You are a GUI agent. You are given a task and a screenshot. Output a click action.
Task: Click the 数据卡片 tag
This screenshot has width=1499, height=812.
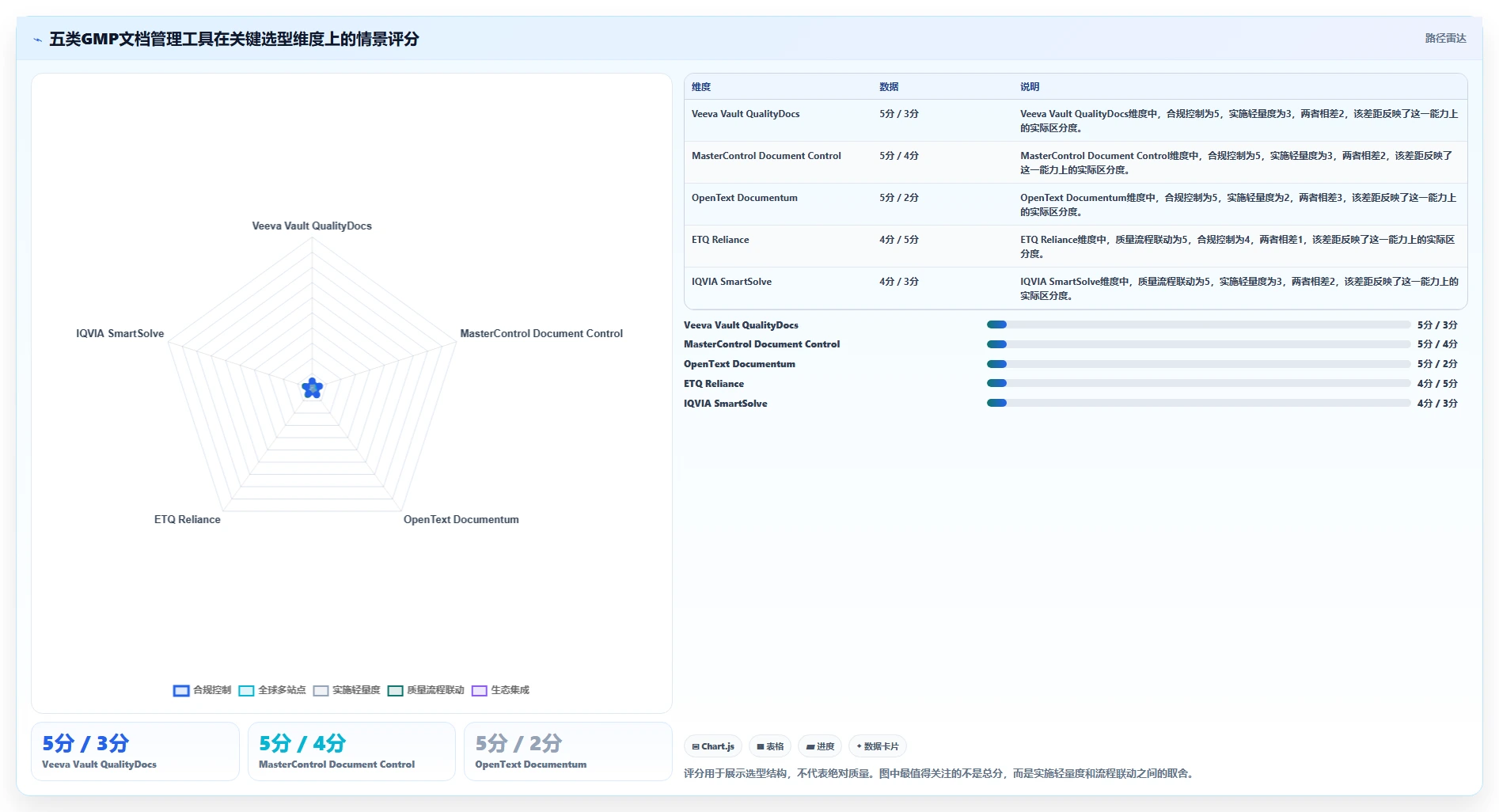[x=878, y=746]
